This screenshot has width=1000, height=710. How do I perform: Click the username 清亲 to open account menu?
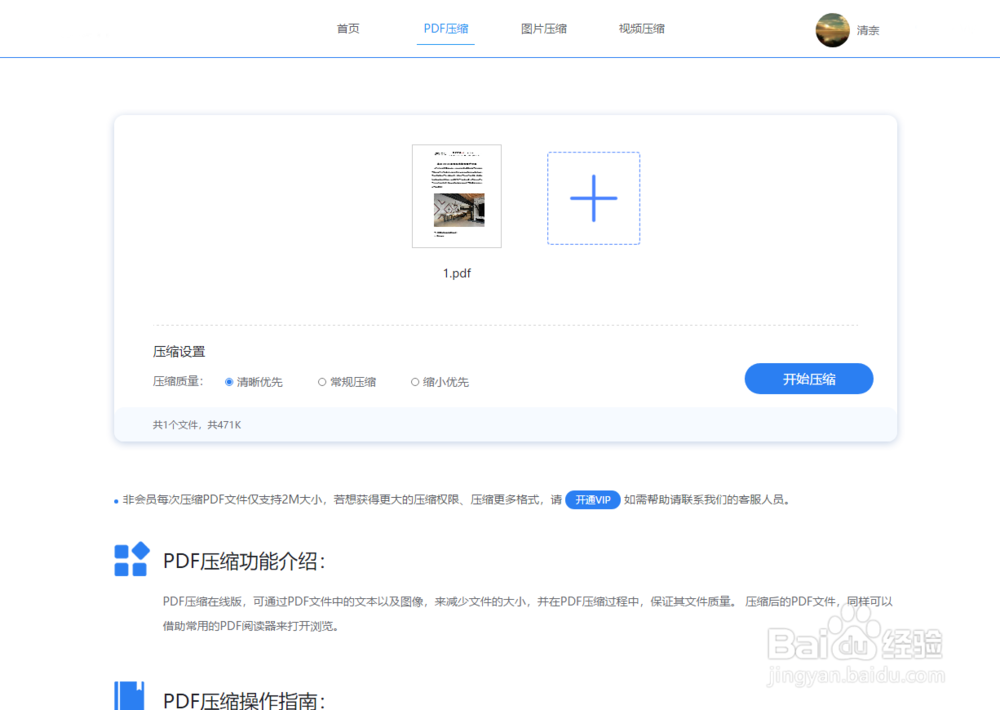point(867,30)
